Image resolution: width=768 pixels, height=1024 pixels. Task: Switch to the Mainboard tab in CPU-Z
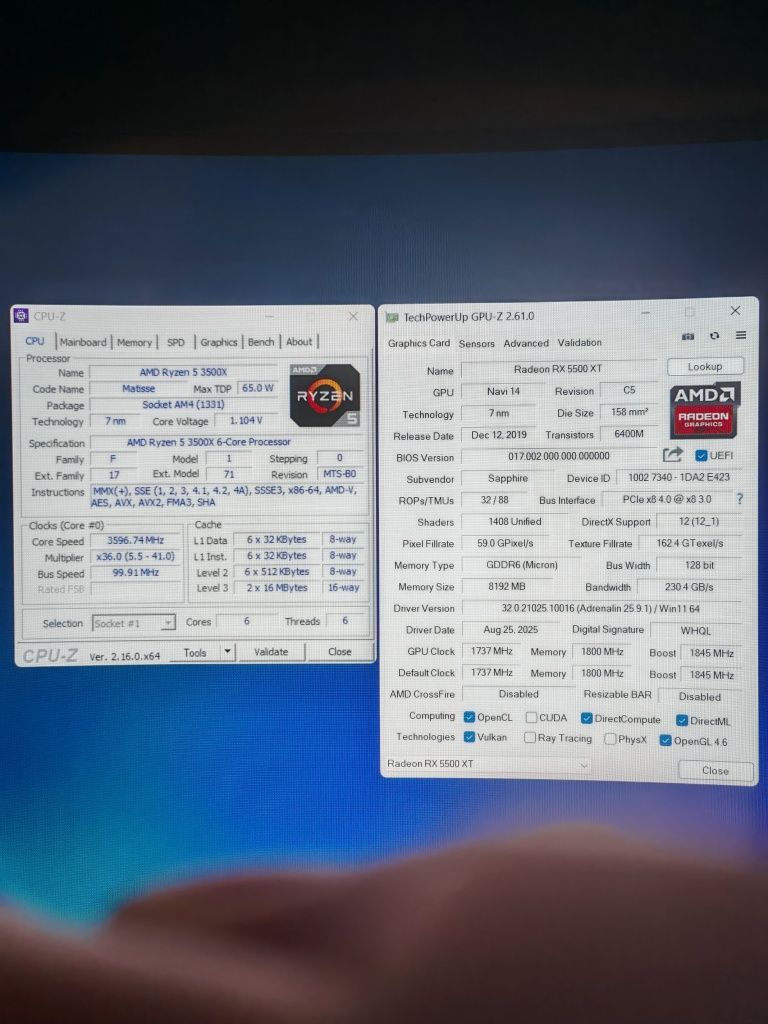pyautogui.click(x=83, y=342)
